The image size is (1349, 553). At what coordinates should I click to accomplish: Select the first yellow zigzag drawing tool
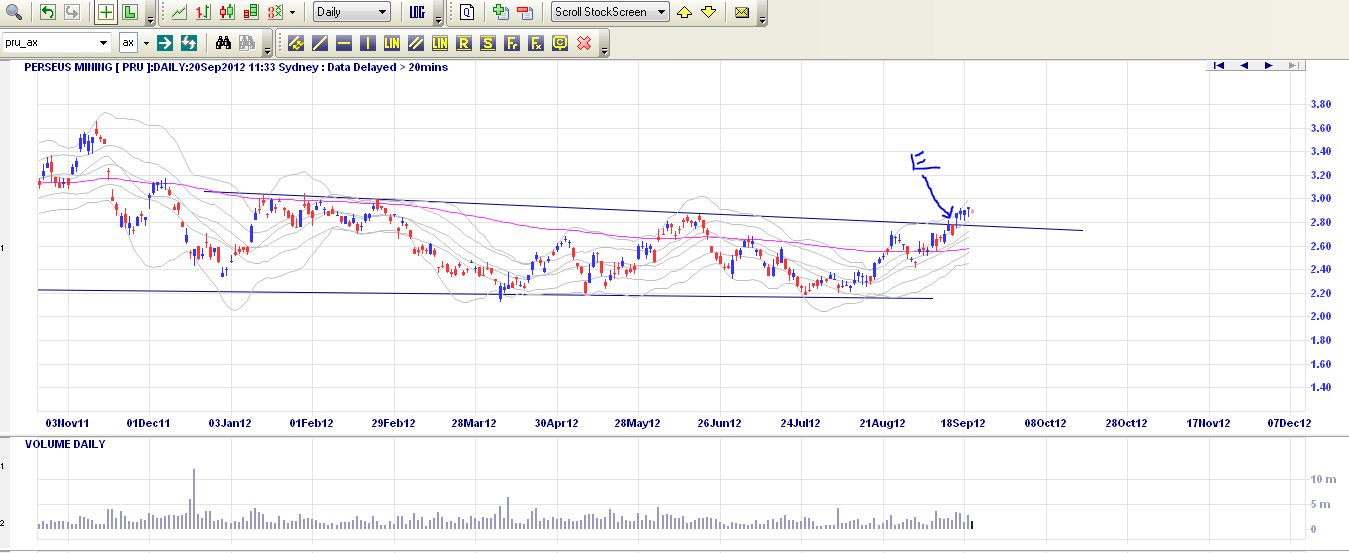click(x=296, y=43)
